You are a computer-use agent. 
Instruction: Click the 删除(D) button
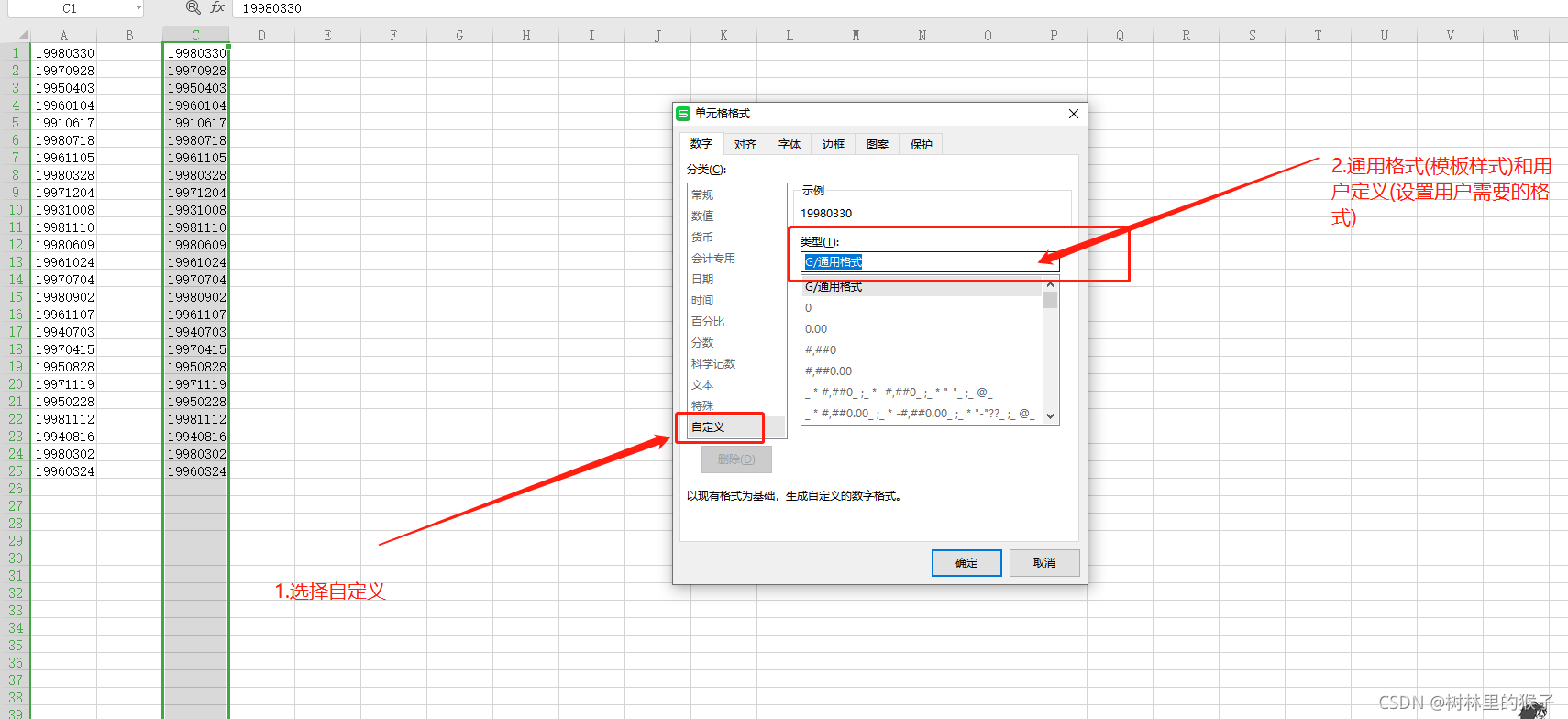[x=736, y=459]
